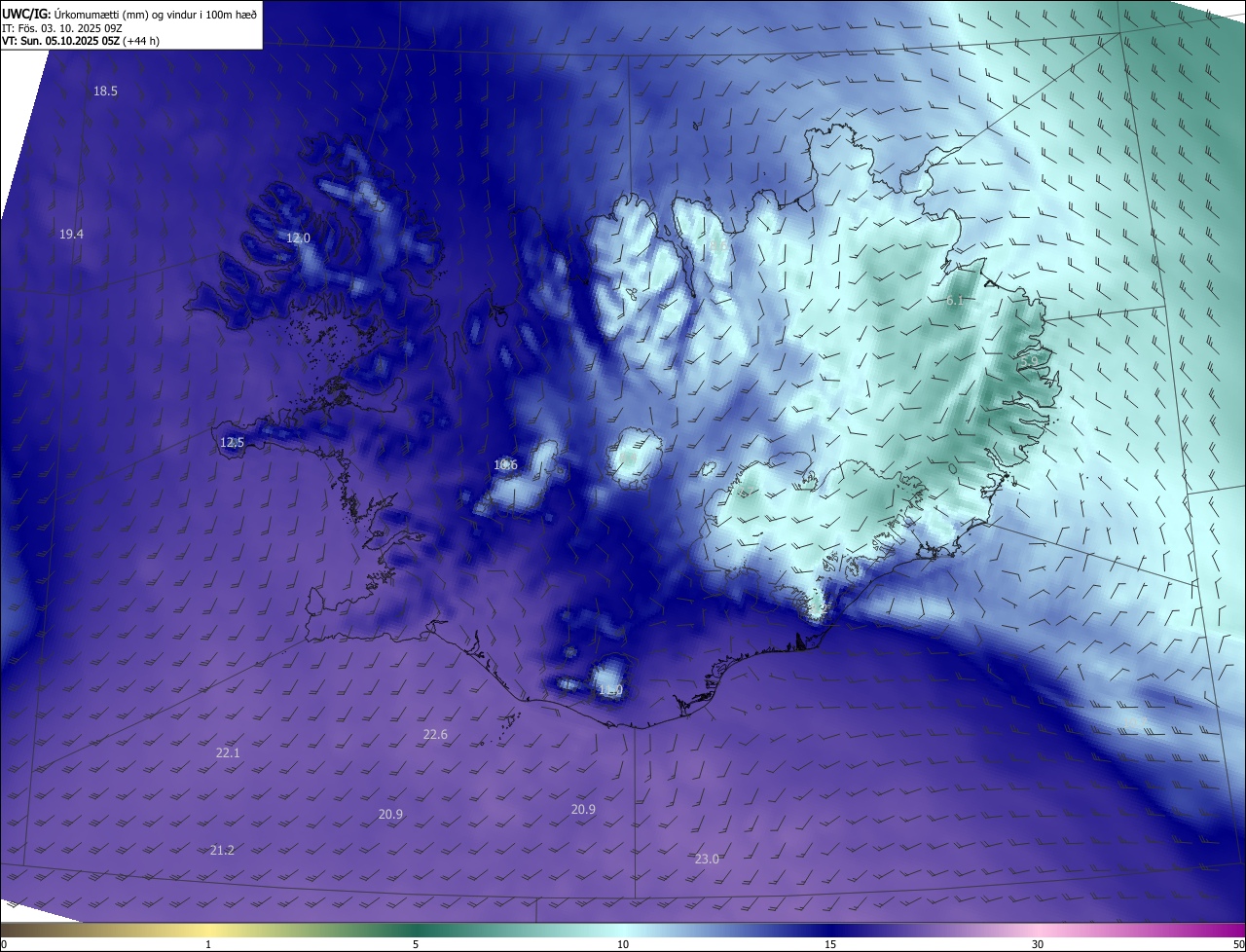Screen dimensions: 1246x952
Task: Click the 5 tick on the color scale
Action: tap(416, 944)
